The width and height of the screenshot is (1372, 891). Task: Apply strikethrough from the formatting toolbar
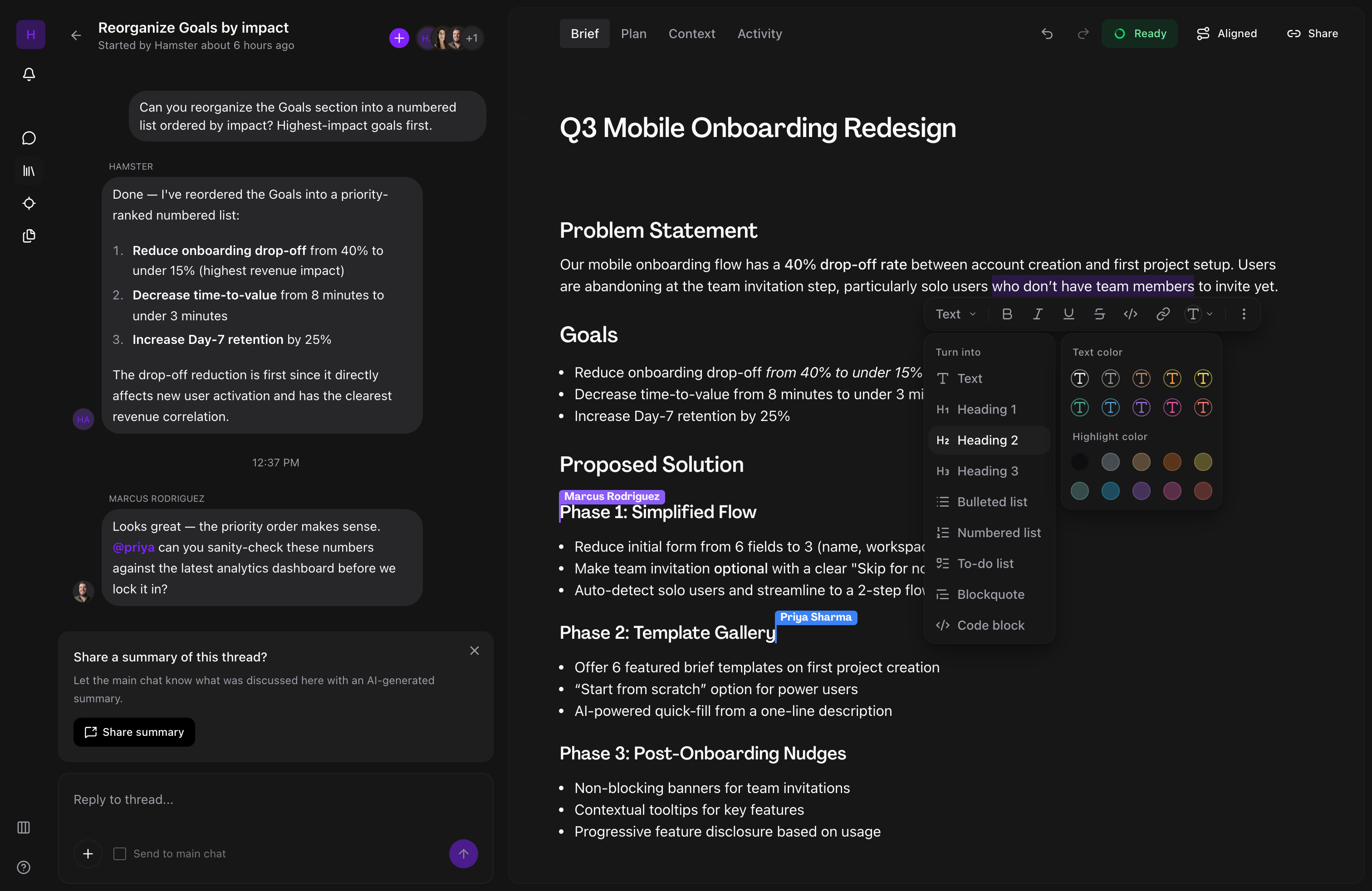click(1100, 314)
